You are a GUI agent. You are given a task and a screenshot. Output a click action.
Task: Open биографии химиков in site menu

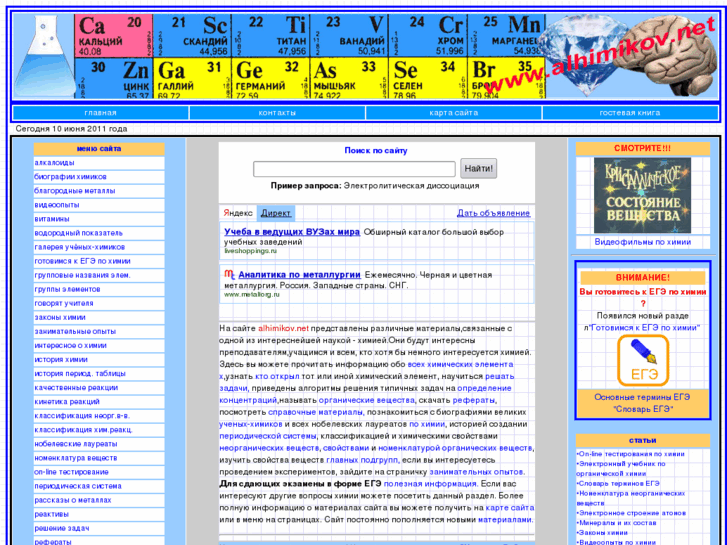(x=70, y=177)
